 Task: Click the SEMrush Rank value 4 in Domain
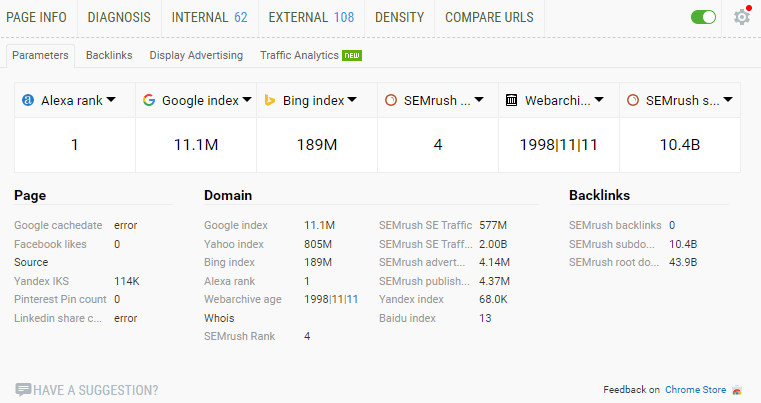point(307,336)
